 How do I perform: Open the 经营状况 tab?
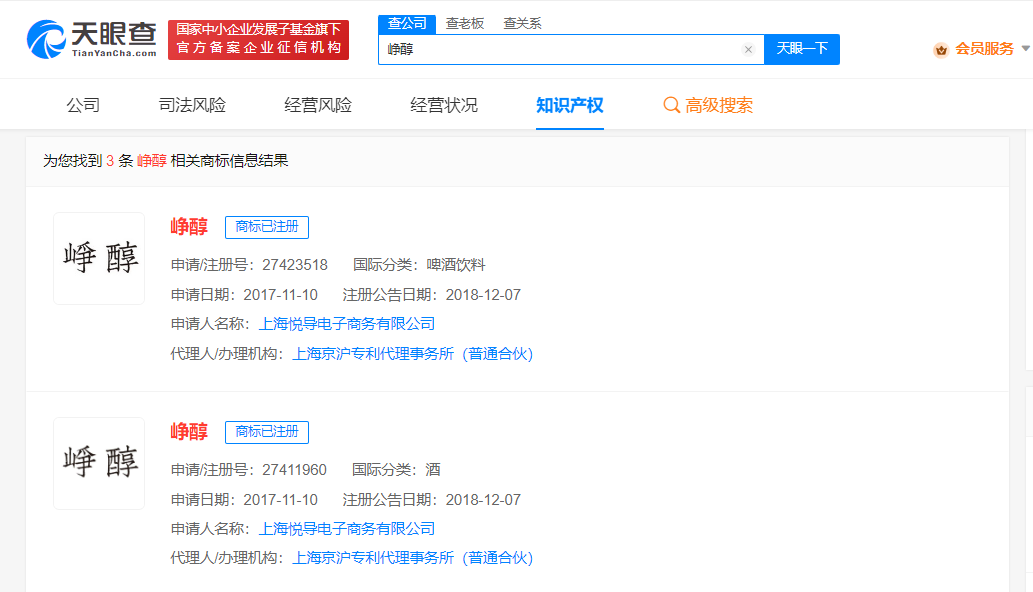[x=444, y=105]
